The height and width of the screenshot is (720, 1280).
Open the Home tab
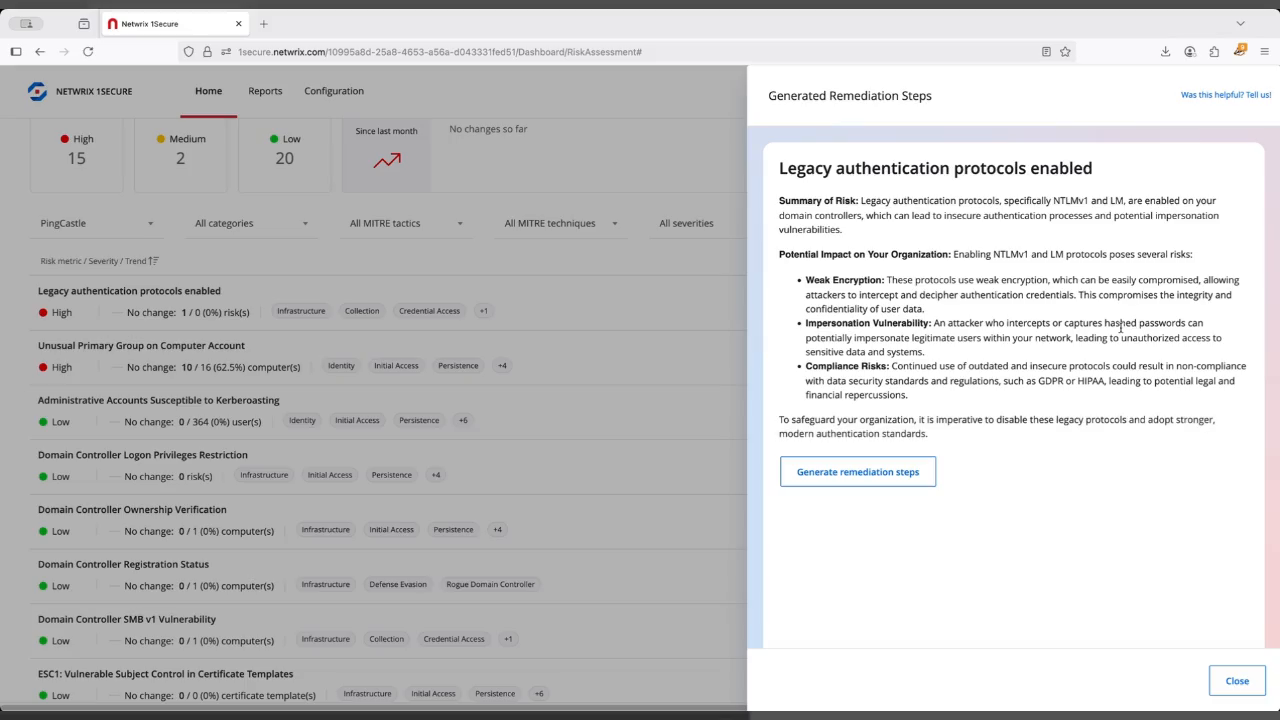pyautogui.click(x=208, y=91)
